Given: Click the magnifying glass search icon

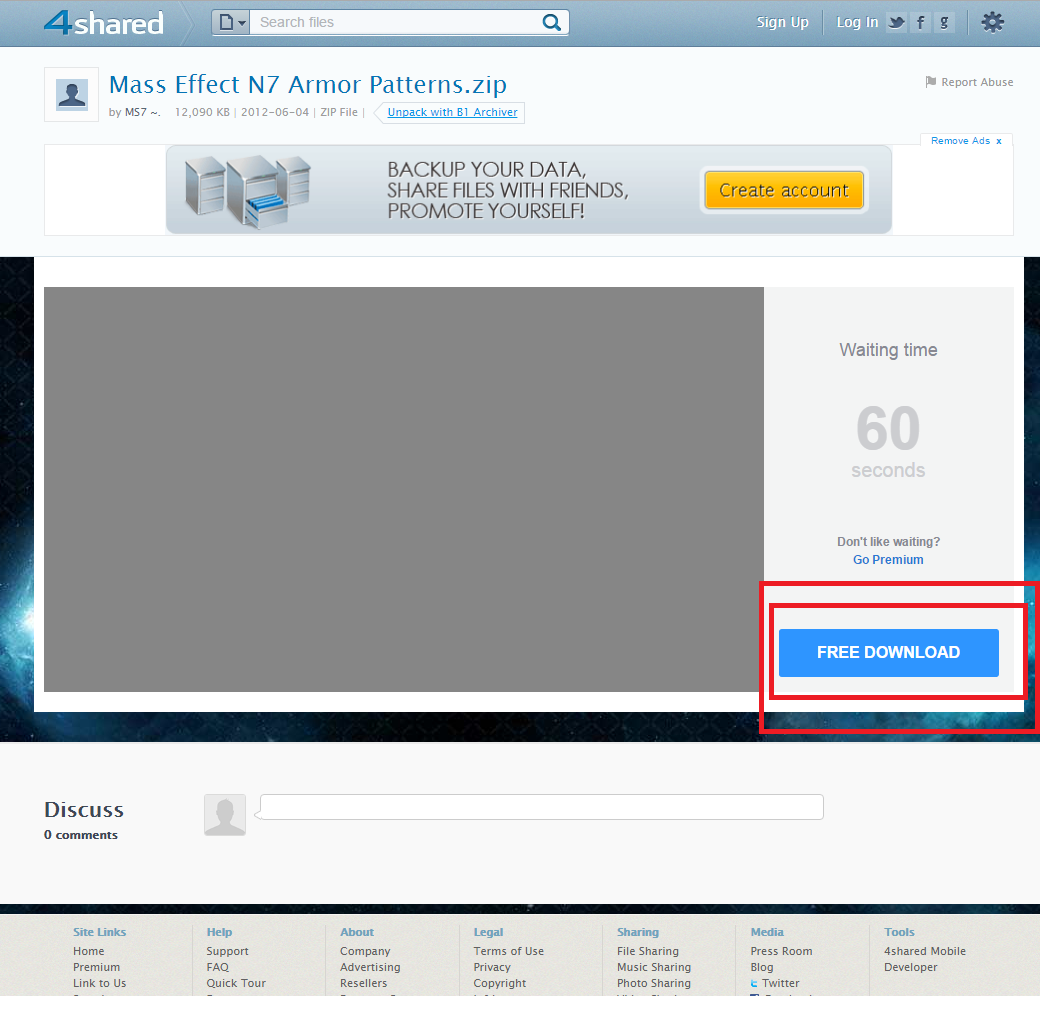Looking at the screenshot, I should [x=552, y=23].
